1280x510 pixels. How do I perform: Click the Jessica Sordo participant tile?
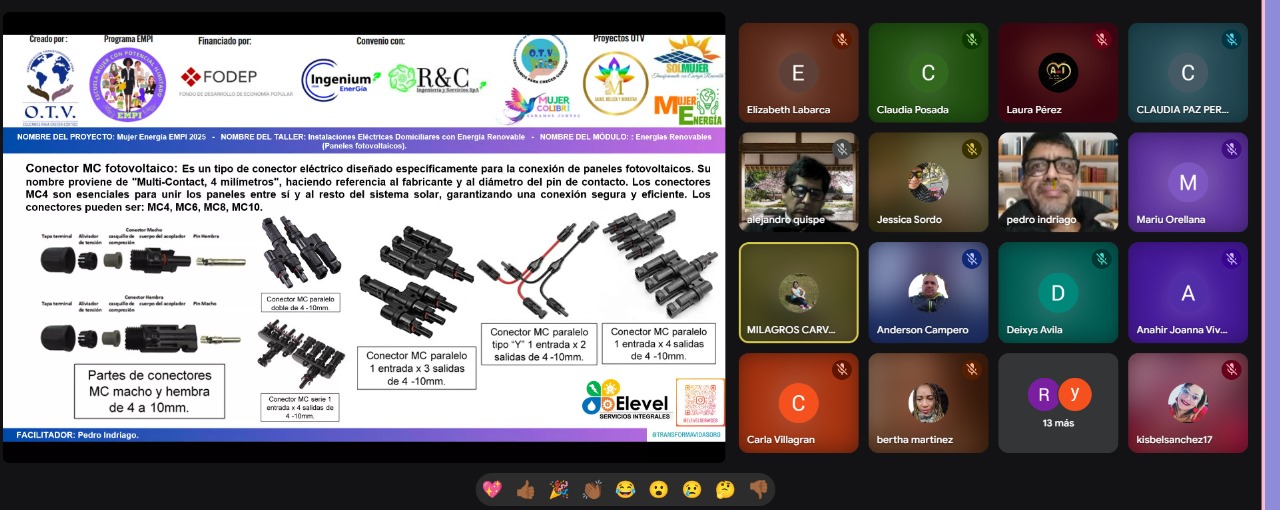928,180
